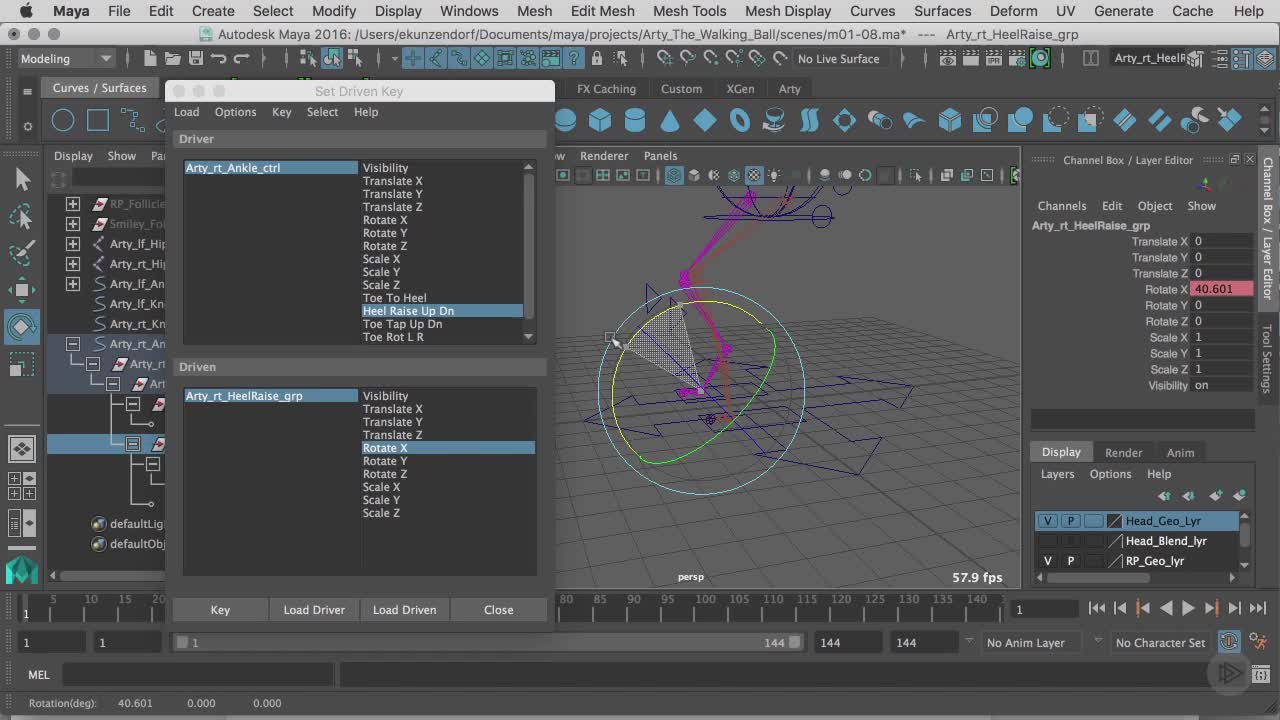Screen dimensions: 1280x720
Task: Play the animation forwards
Action: pos(1188,608)
